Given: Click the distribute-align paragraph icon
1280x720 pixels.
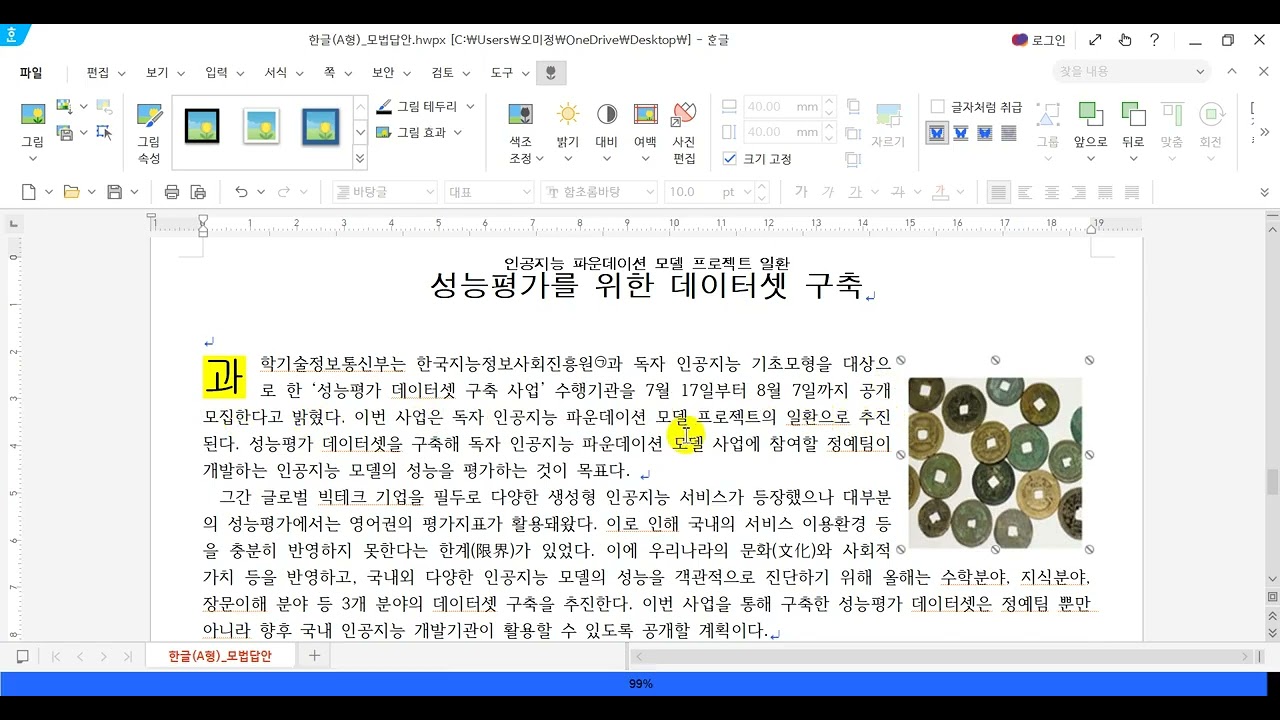Looking at the screenshot, I should point(1104,192).
